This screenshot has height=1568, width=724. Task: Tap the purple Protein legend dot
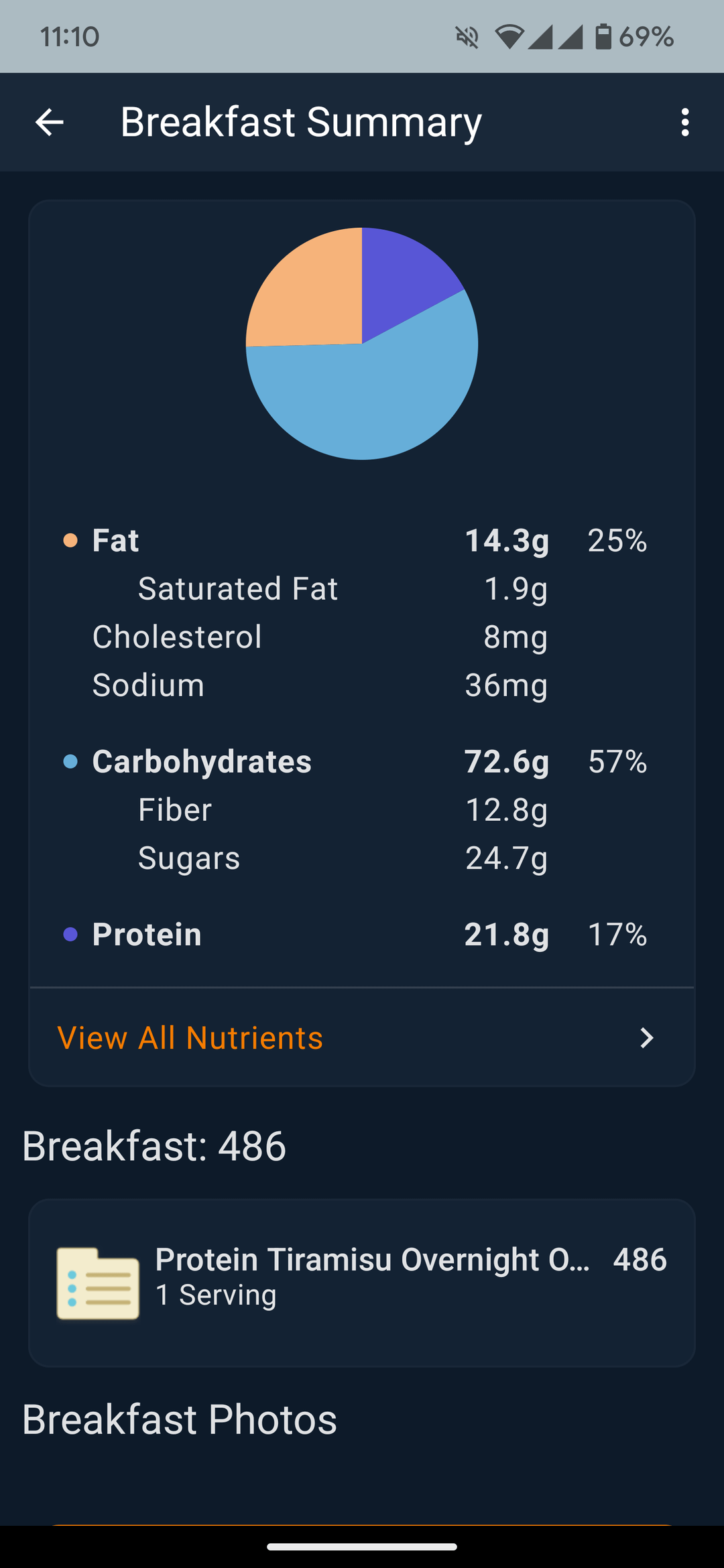[70, 934]
